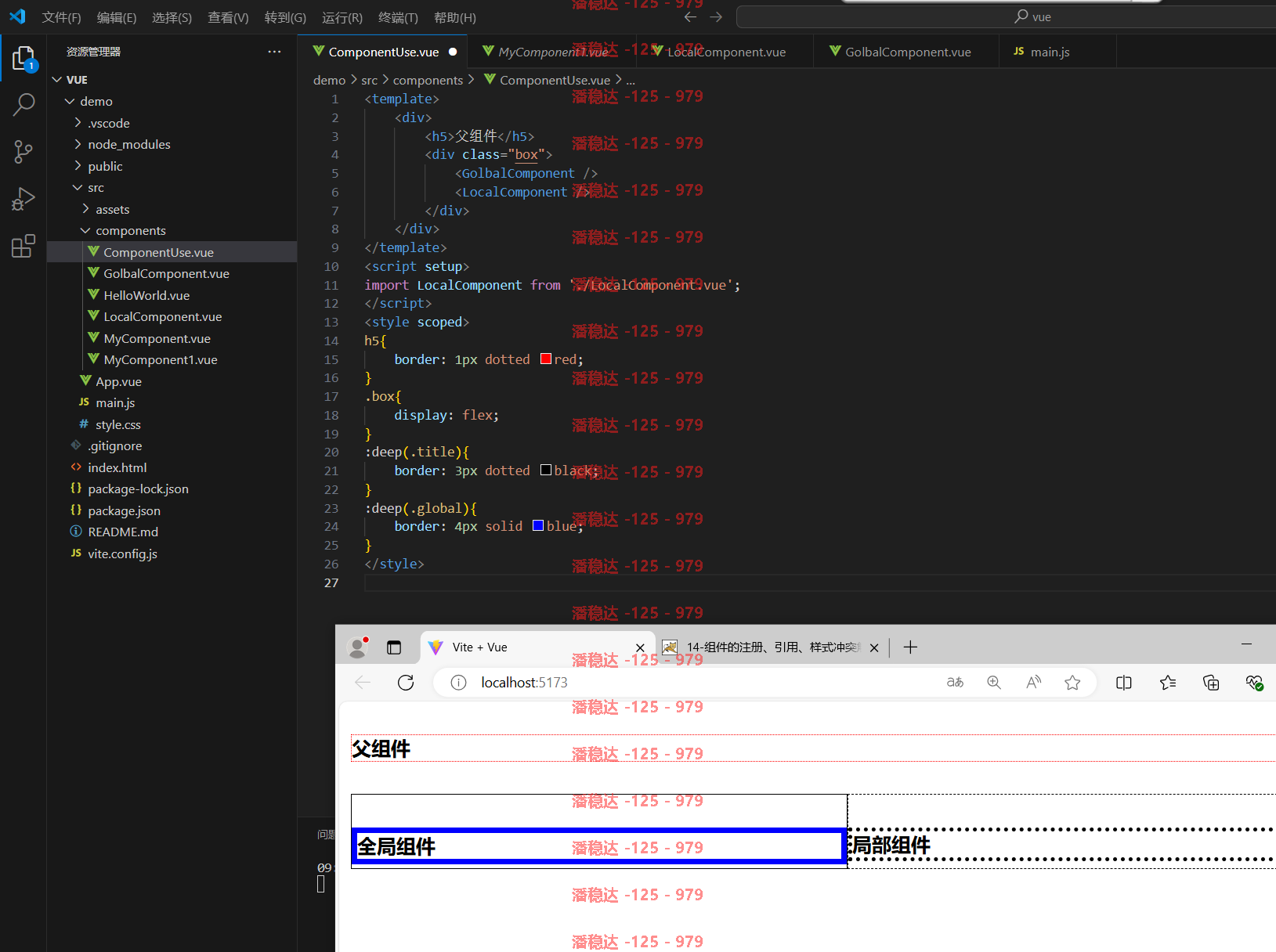Open the Collections icon in browser toolbar

click(1211, 683)
